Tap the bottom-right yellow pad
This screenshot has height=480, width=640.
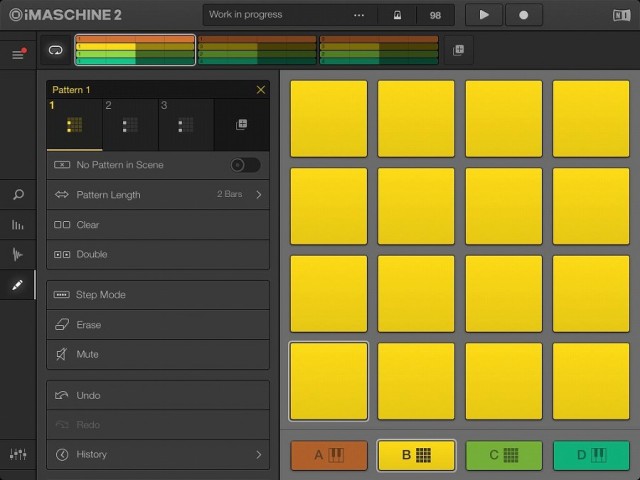pos(591,381)
